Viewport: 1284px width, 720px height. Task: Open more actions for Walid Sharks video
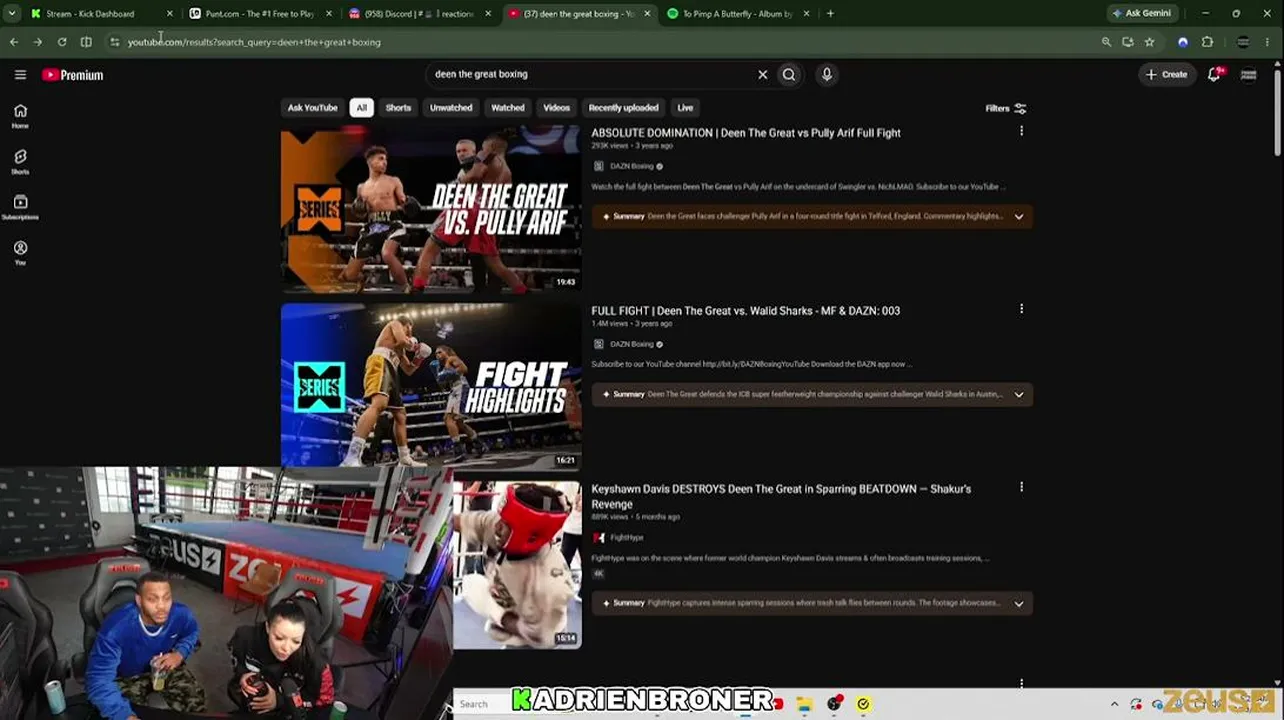[x=1021, y=309]
